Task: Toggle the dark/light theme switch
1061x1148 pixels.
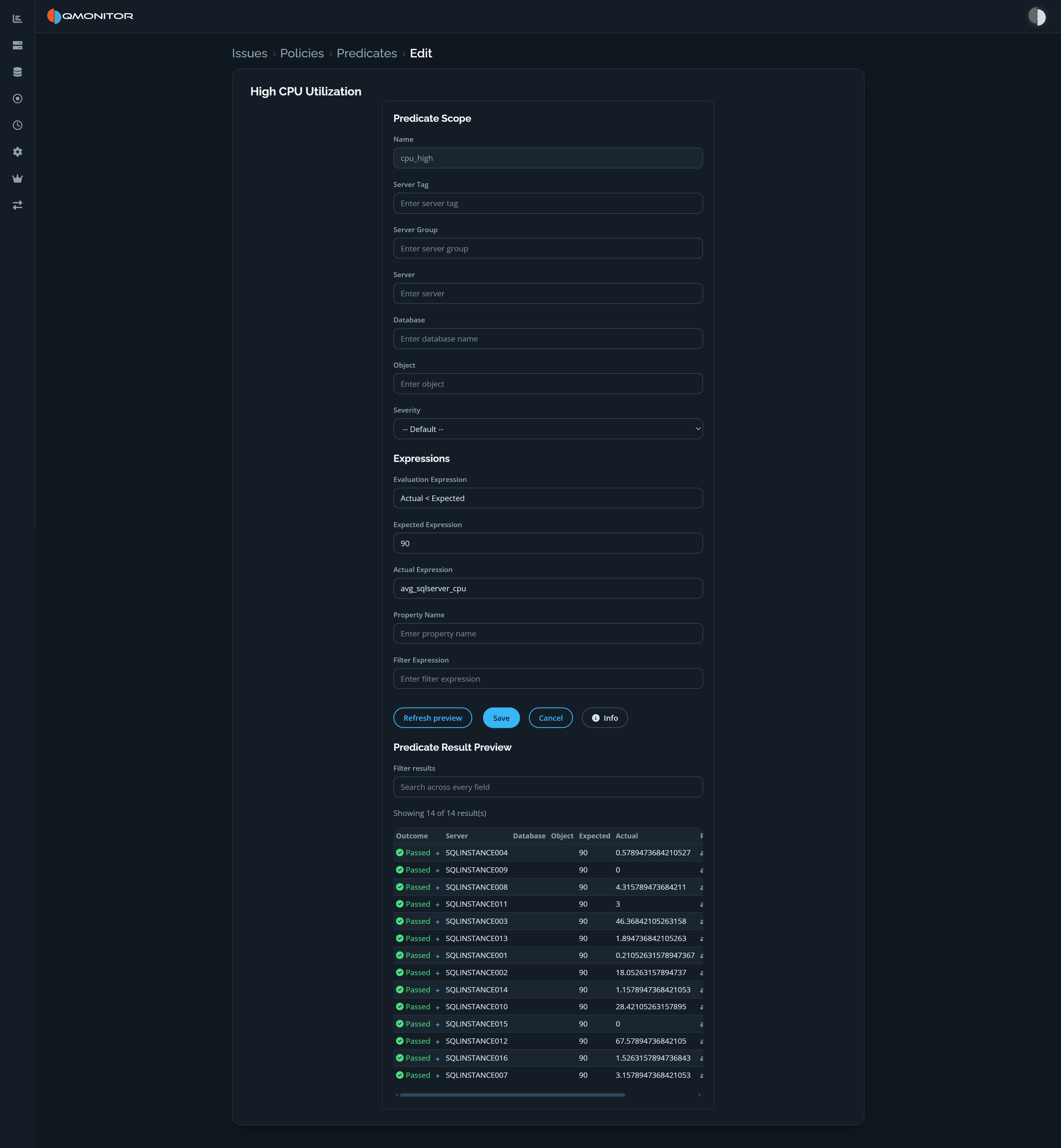Action: coord(1037,16)
